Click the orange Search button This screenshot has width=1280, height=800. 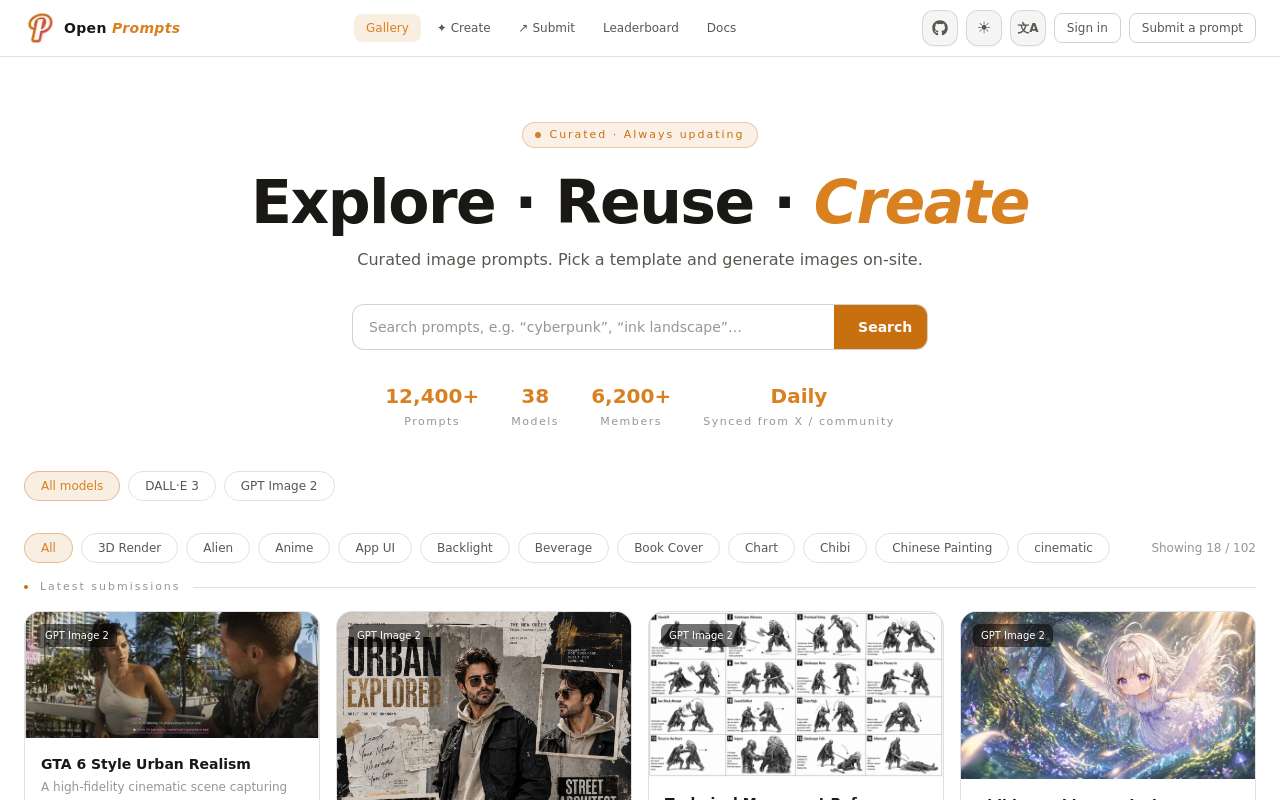(881, 327)
